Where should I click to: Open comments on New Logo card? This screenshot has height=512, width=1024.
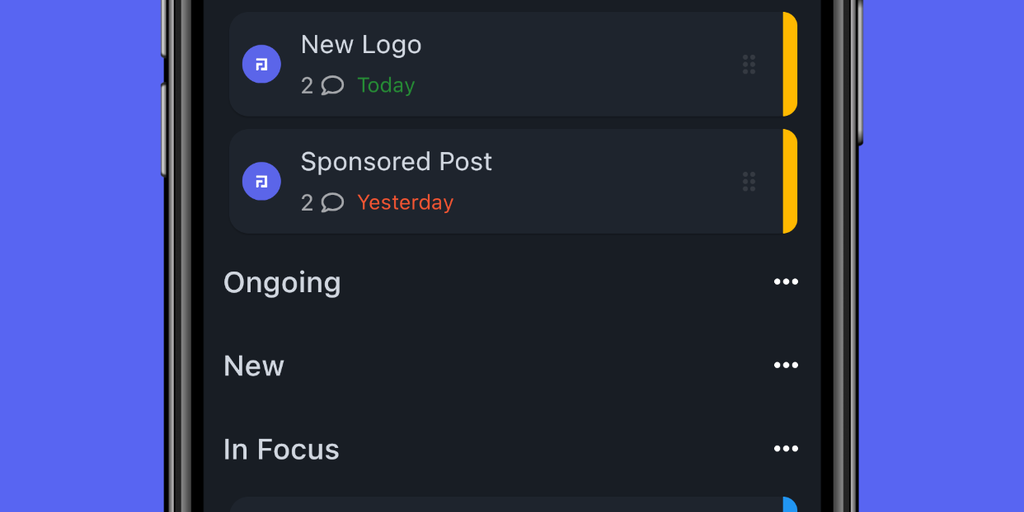coord(332,86)
